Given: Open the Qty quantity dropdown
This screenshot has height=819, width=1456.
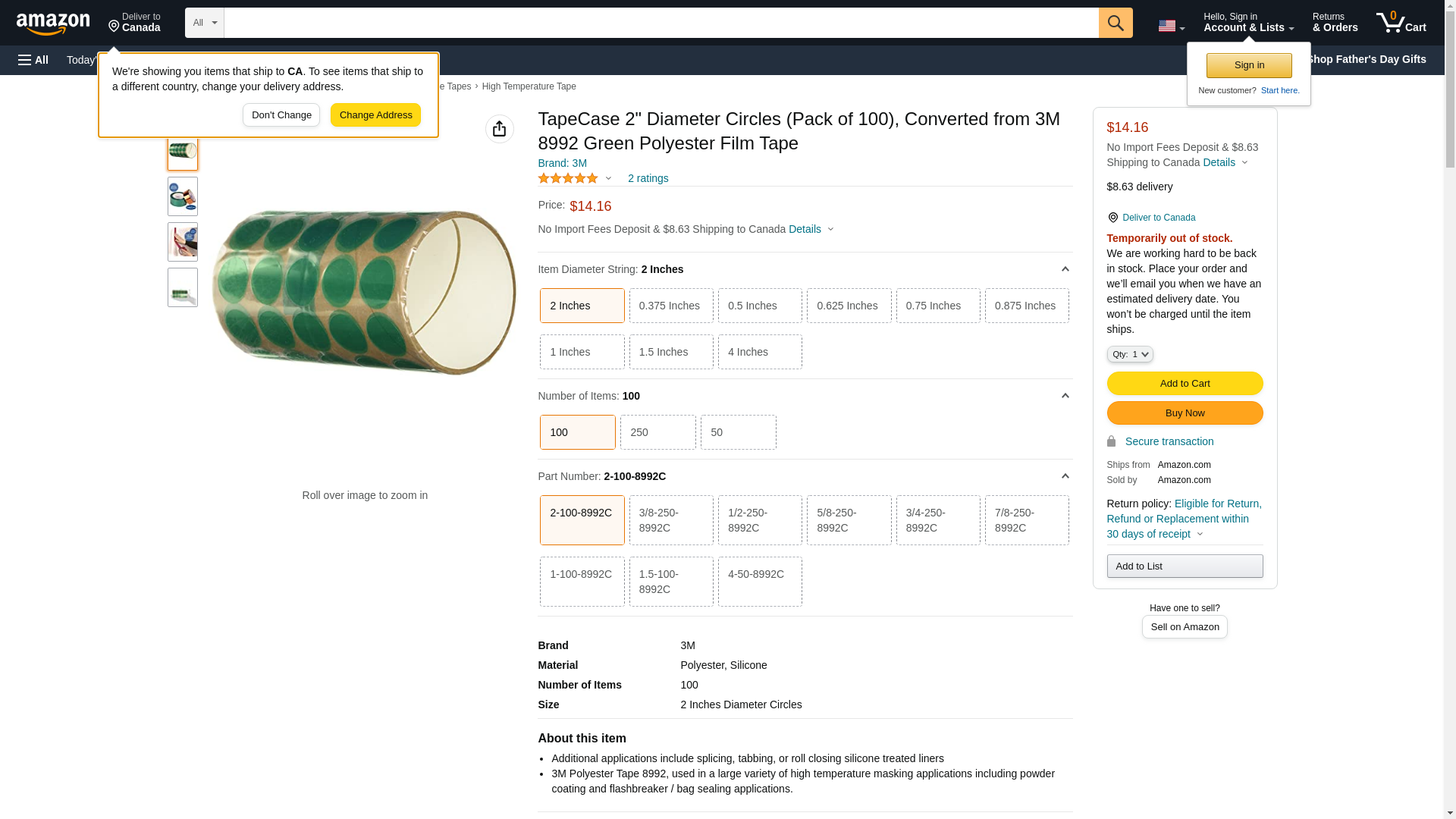Looking at the screenshot, I should [x=1129, y=354].
